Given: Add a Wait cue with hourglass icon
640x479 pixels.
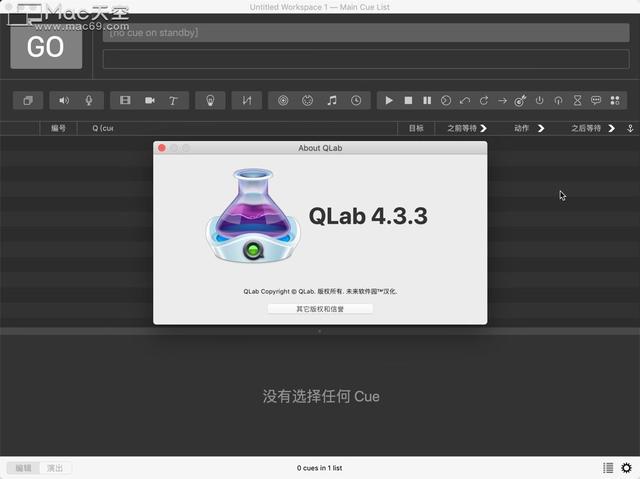Looking at the screenshot, I should pyautogui.click(x=577, y=100).
